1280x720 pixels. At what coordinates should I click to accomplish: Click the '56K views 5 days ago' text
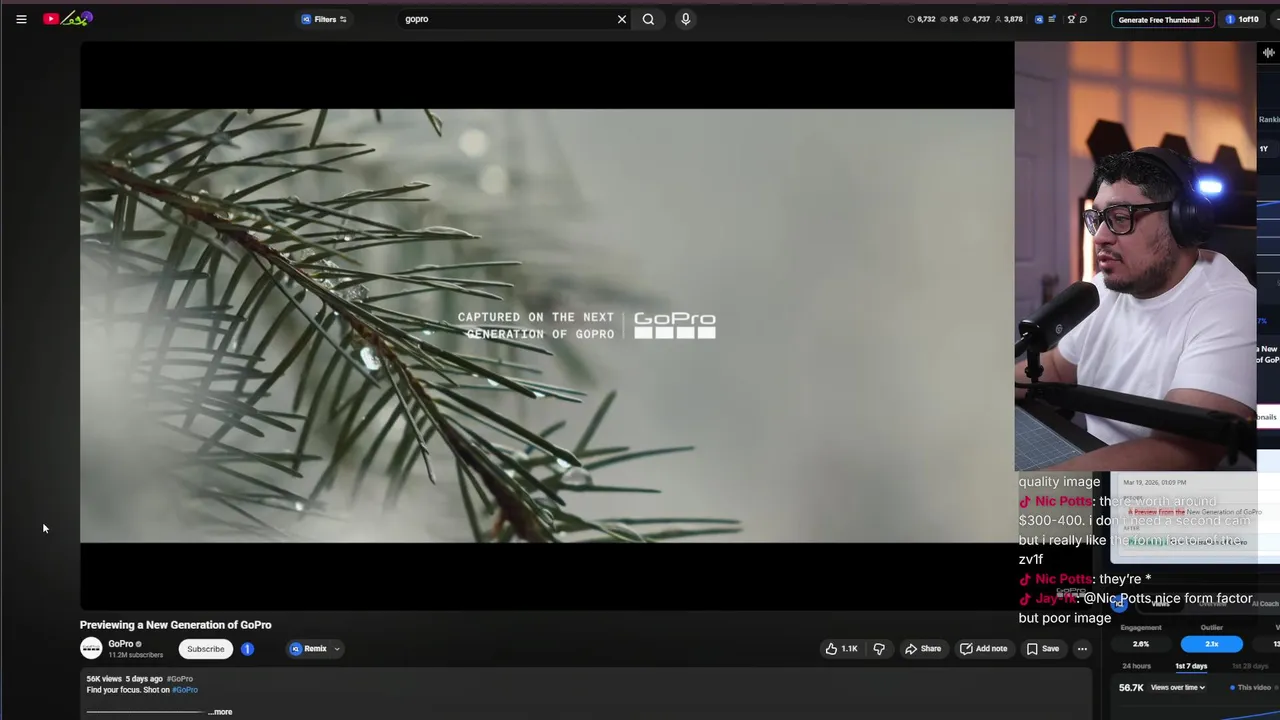(x=124, y=679)
